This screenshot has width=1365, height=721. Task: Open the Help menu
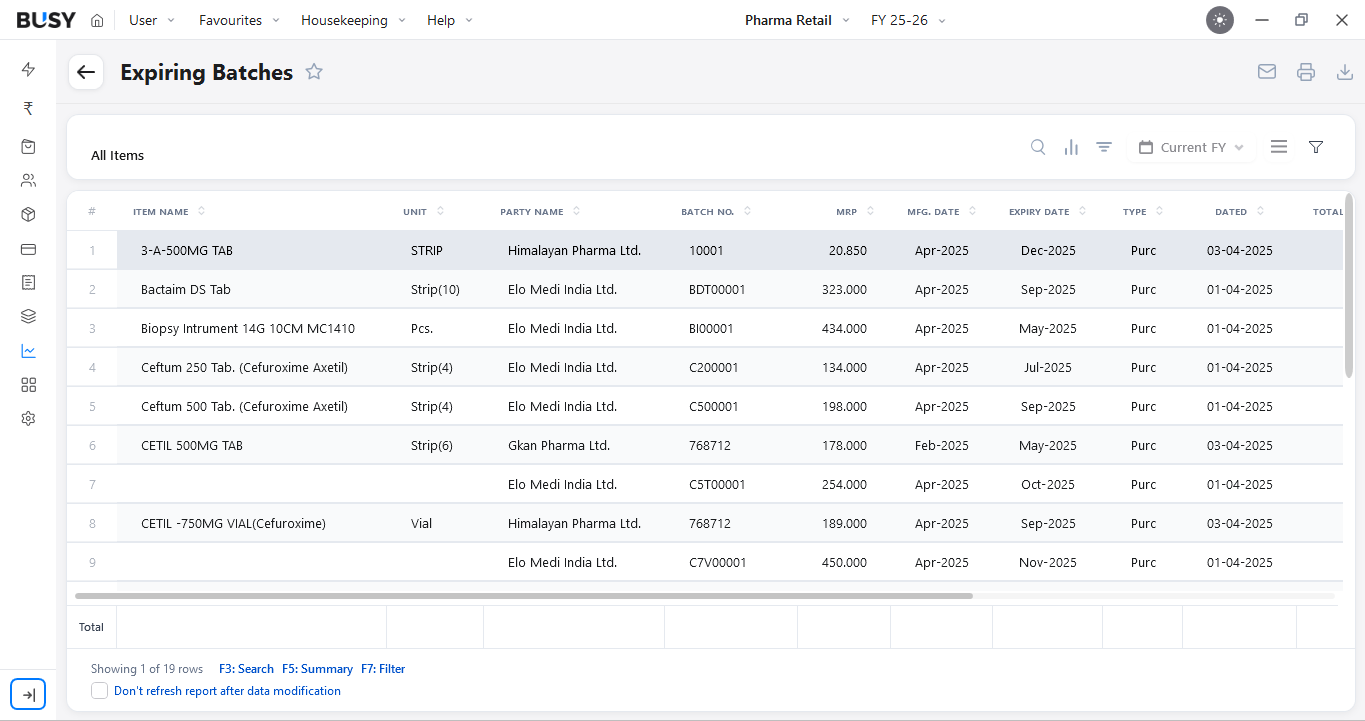(x=449, y=20)
